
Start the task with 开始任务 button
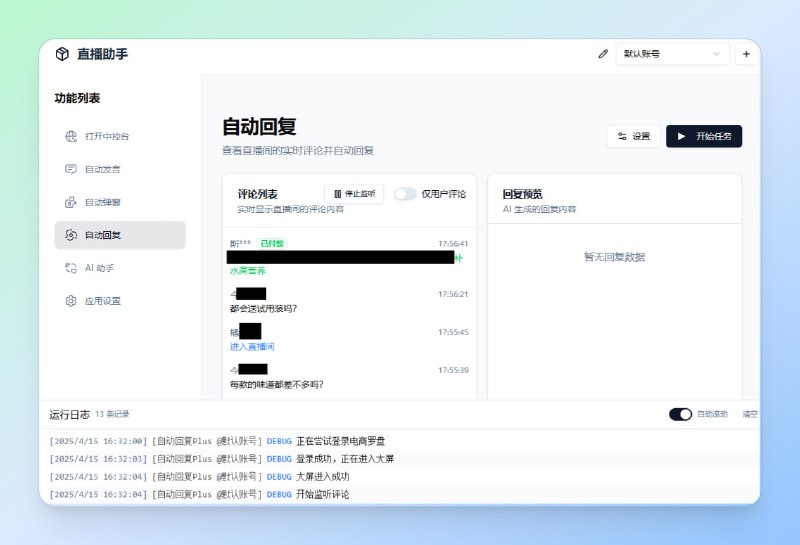click(x=704, y=136)
